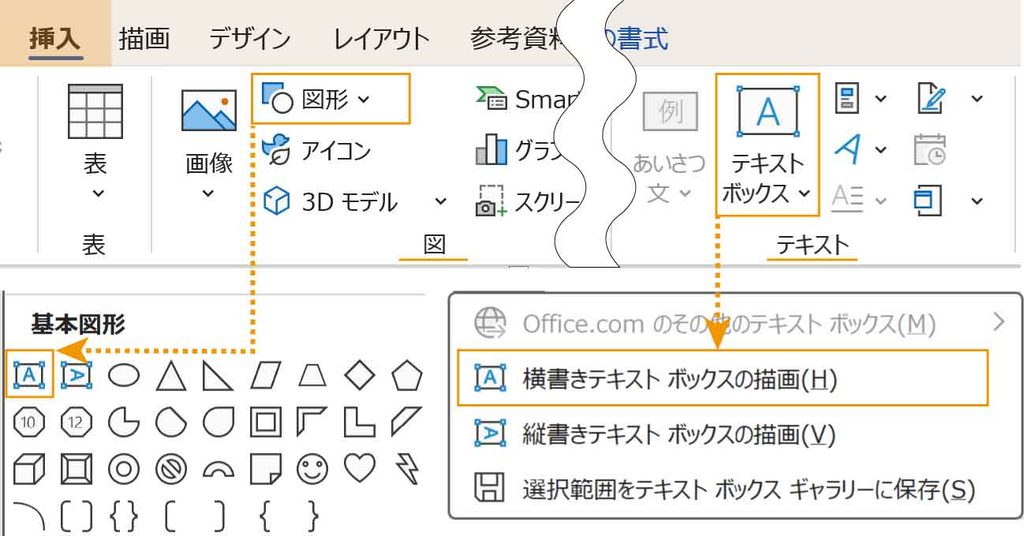Expand the 表 dropdown arrow
The image size is (1024, 536).
coord(98,193)
